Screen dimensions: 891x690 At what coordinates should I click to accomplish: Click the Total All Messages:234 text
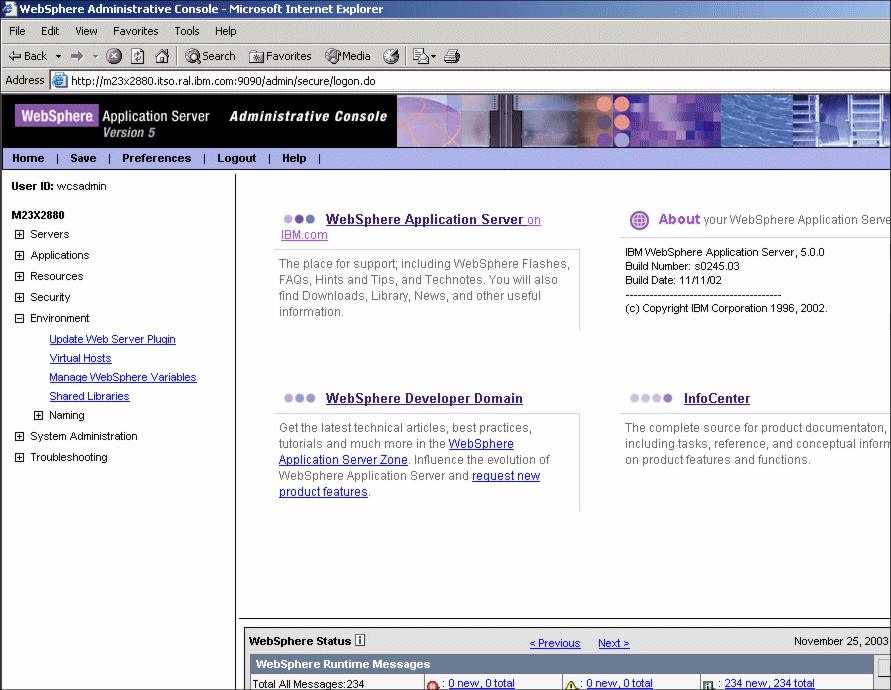(308, 684)
